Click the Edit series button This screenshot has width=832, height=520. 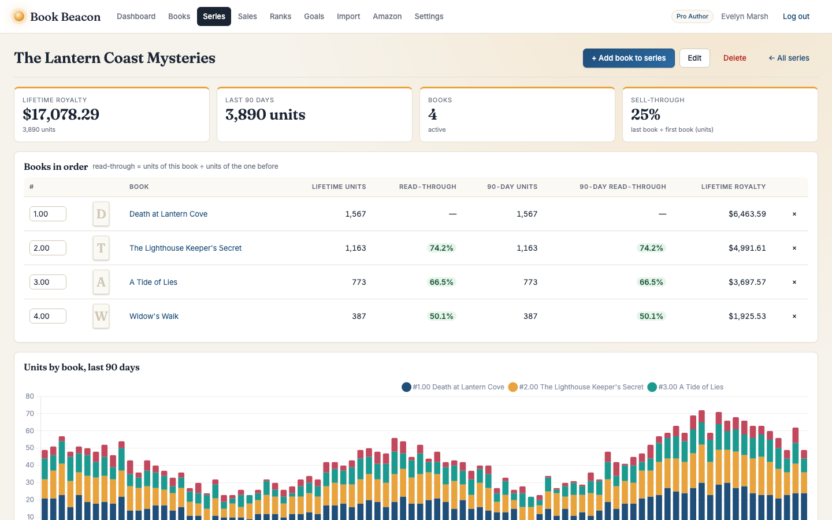coord(695,58)
